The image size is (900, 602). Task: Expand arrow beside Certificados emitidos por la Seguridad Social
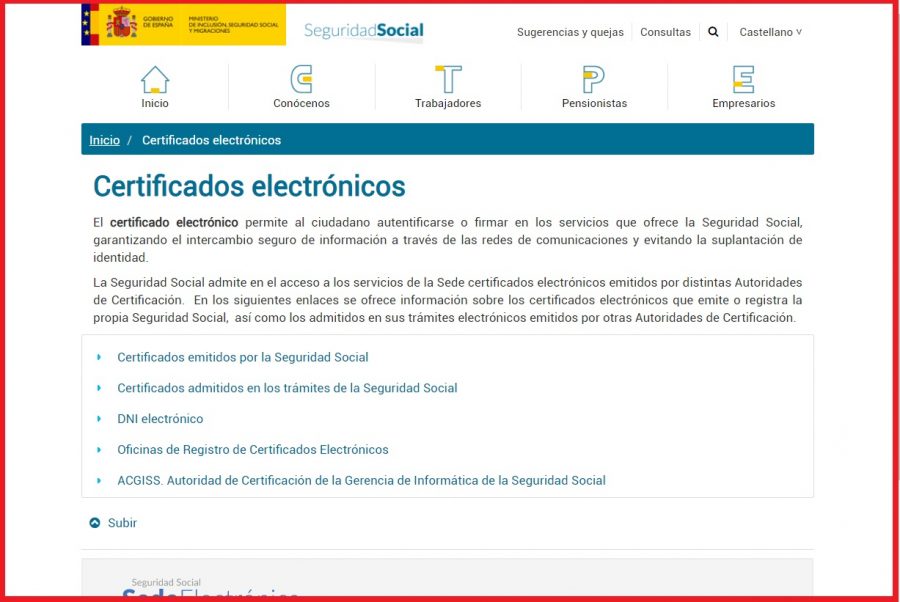99,357
